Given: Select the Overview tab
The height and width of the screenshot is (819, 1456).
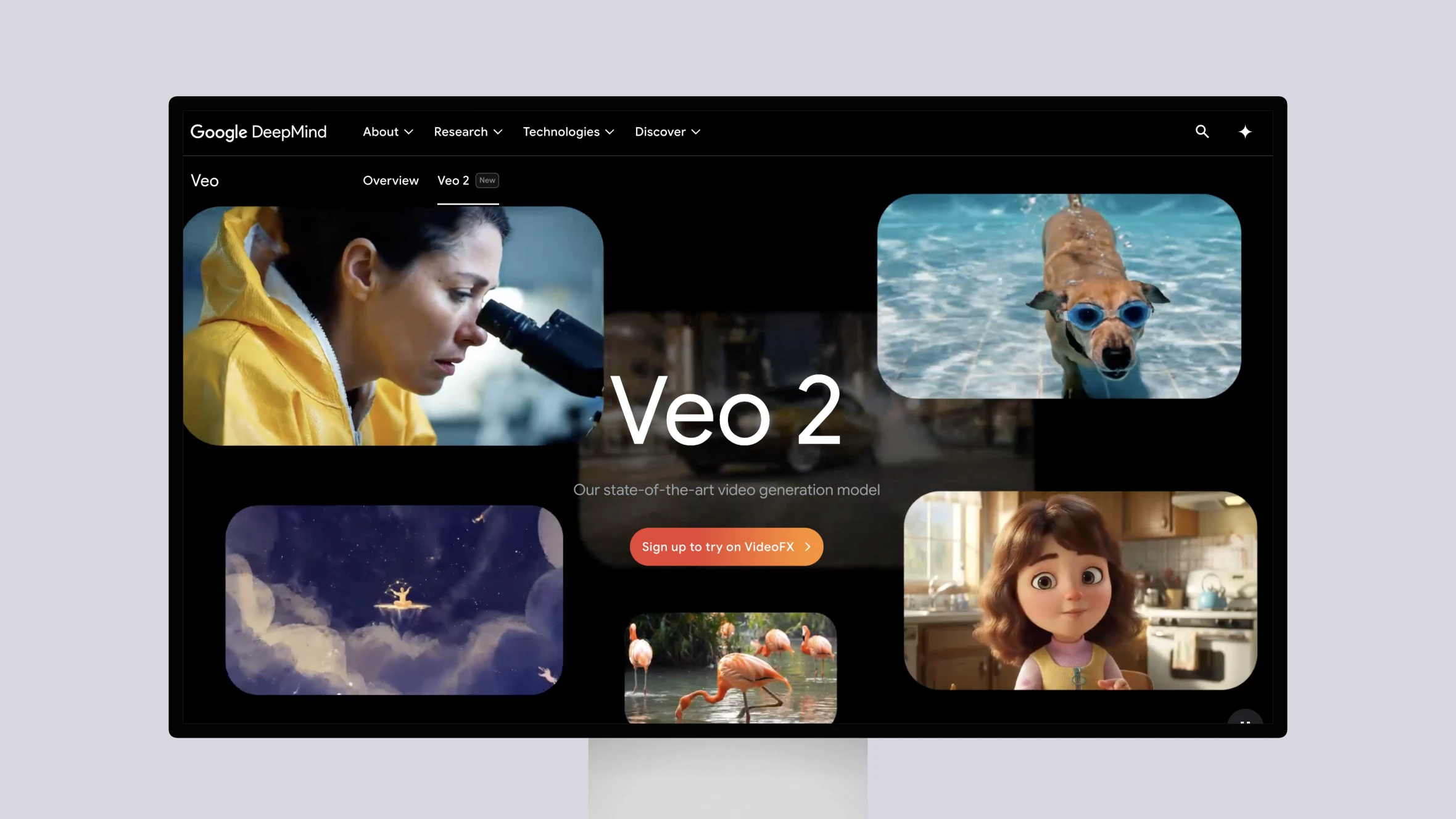Looking at the screenshot, I should [390, 180].
